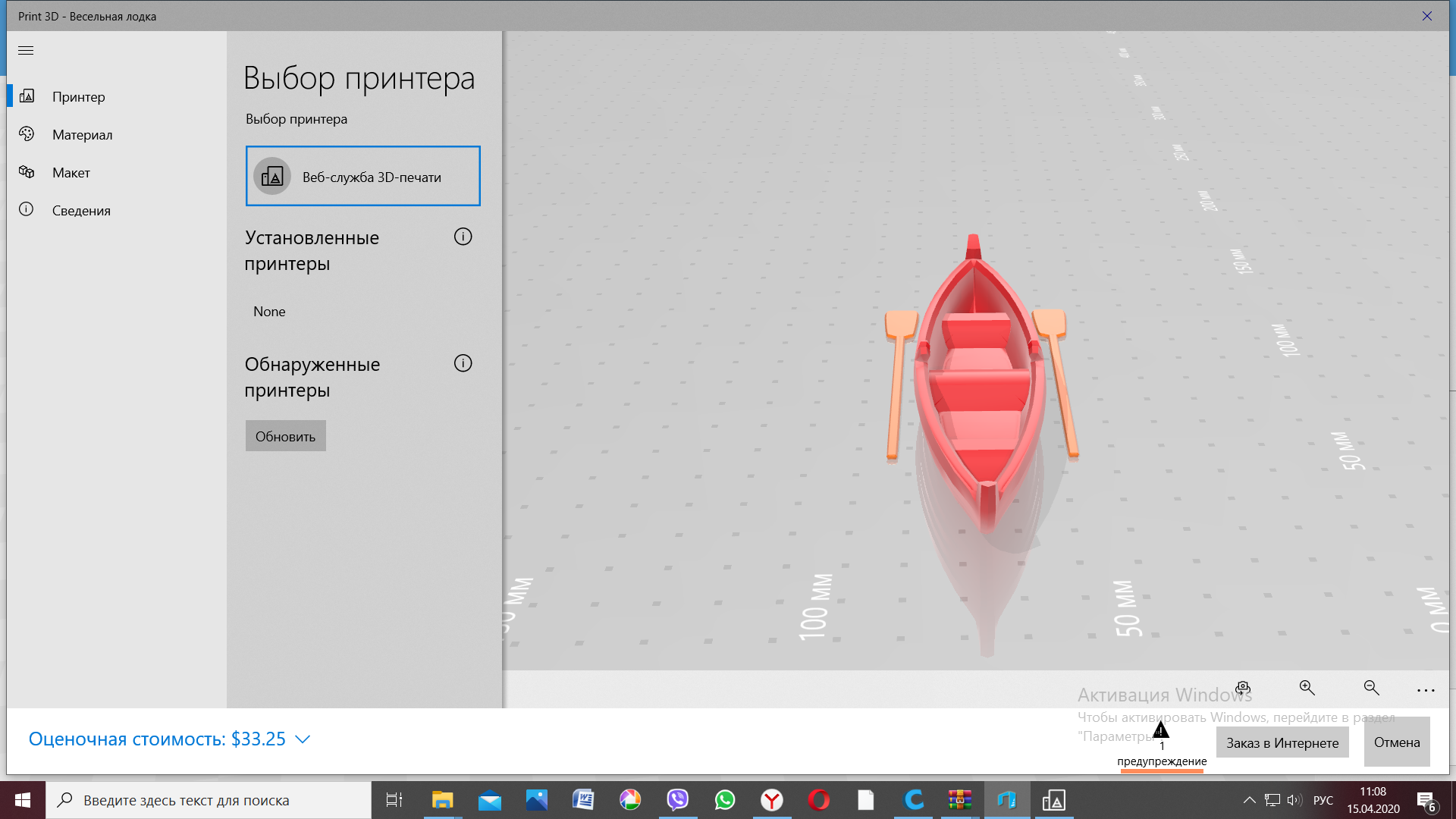
Task: Open the Материал section
Action: [82, 134]
